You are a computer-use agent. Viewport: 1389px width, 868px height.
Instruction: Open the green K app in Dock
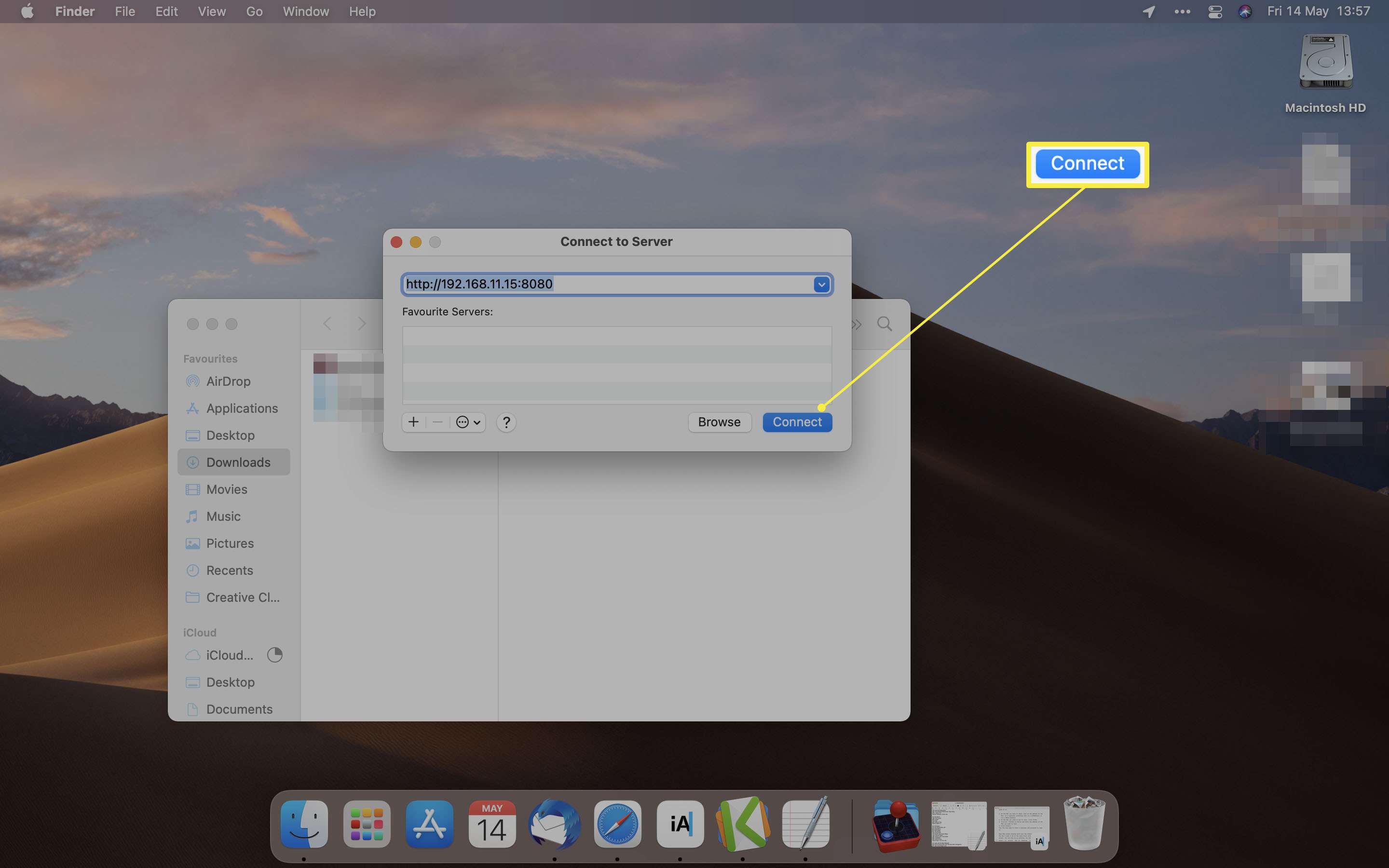743,824
